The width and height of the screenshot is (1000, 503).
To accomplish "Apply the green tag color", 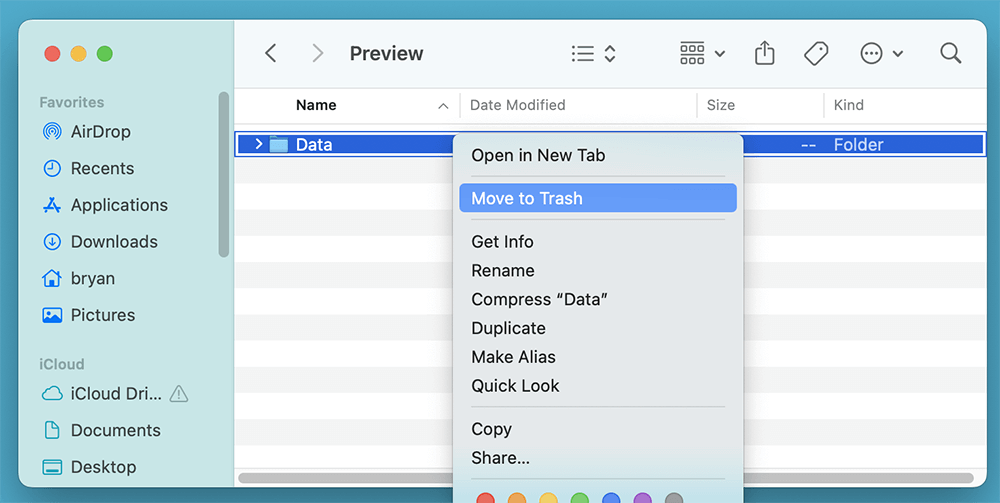I will pyautogui.click(x=580, y=498).
